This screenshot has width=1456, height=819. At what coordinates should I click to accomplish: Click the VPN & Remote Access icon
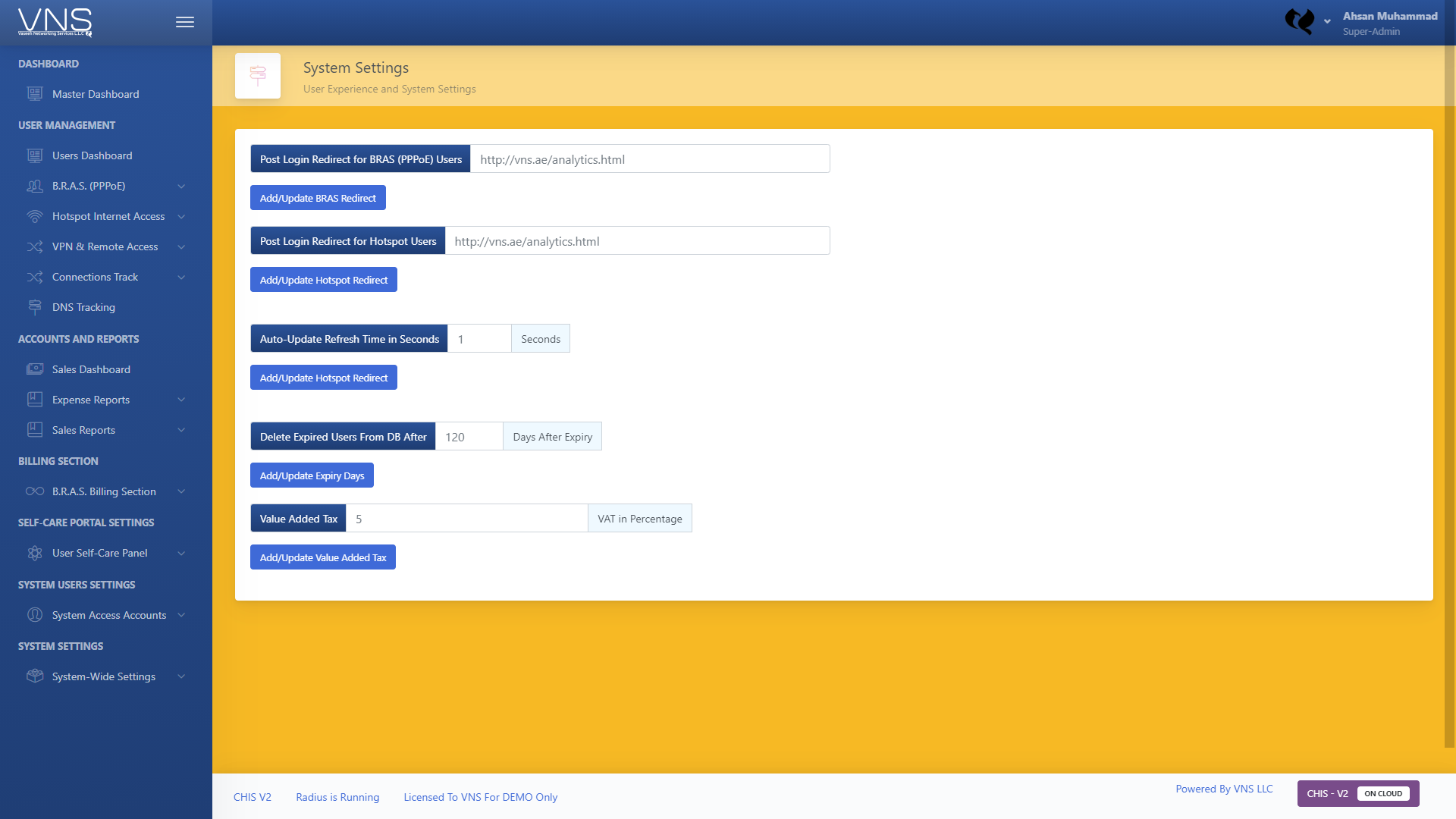(x=35, y=246)
